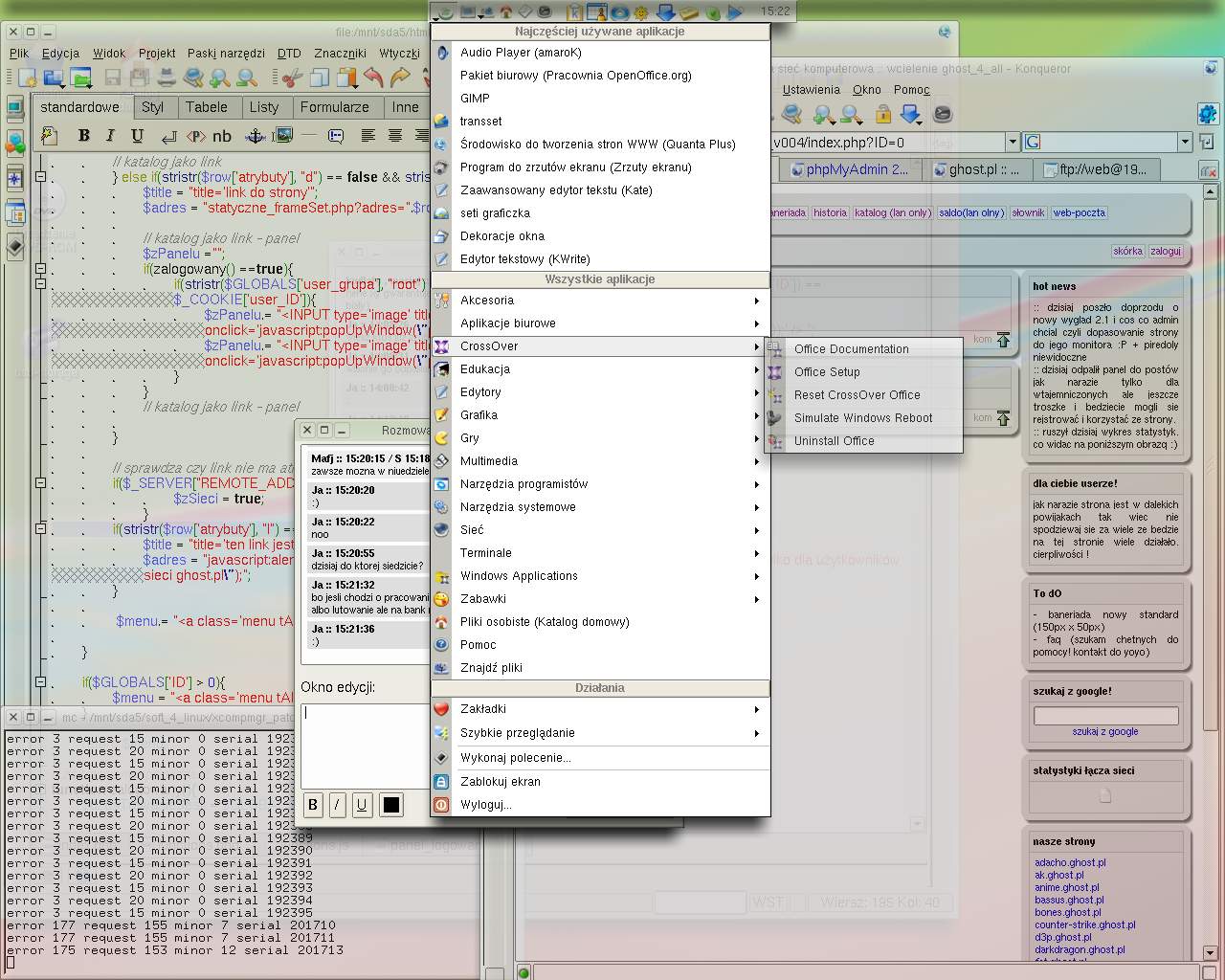Click the Copy icon in Quanta toolbar
Screen dimensions: 1225x980
320,78
